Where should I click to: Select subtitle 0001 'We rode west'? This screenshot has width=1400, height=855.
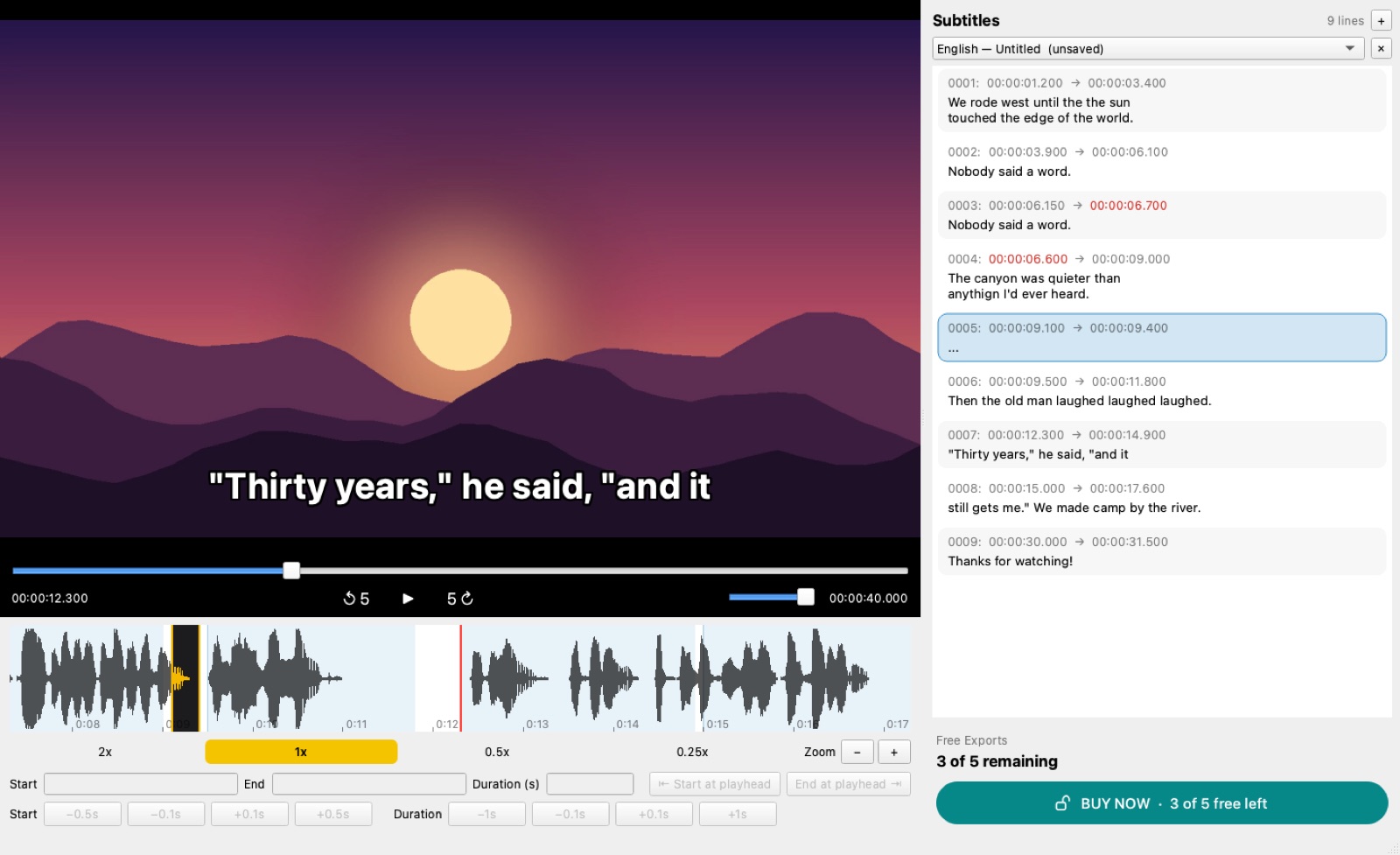point(1162,101)
